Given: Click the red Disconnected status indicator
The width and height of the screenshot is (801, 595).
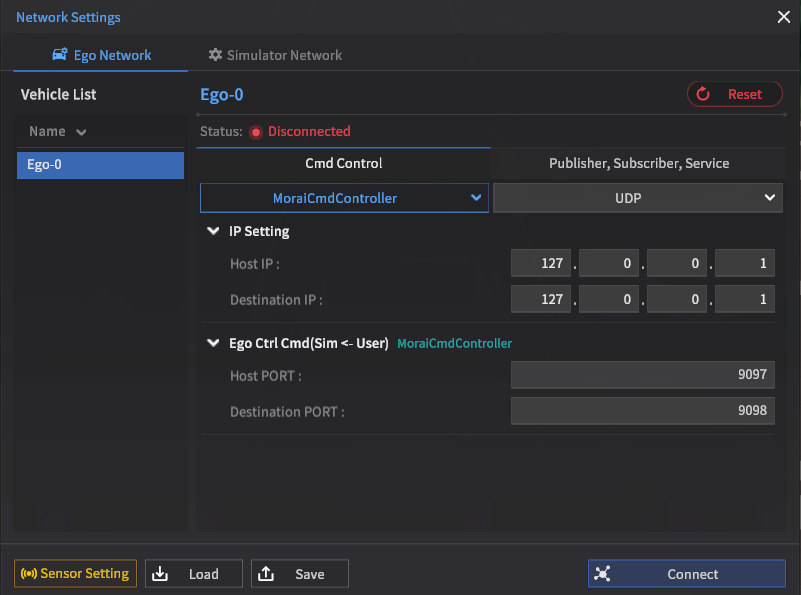Looking at the screenshot, I should 256,132.
